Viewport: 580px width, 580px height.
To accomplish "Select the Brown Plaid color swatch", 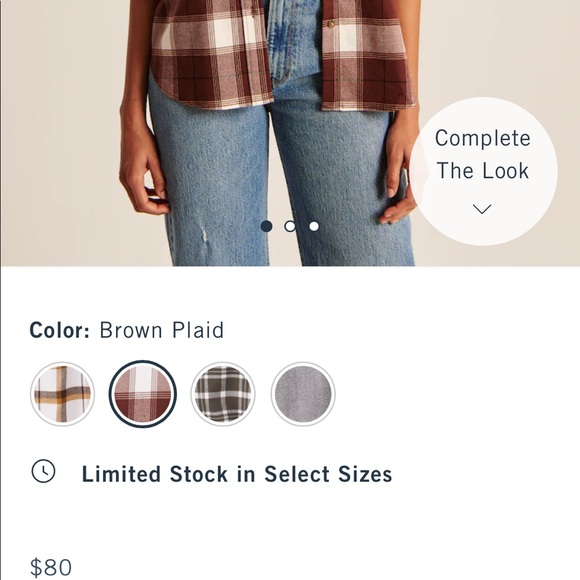I will [x=143, y=394].
